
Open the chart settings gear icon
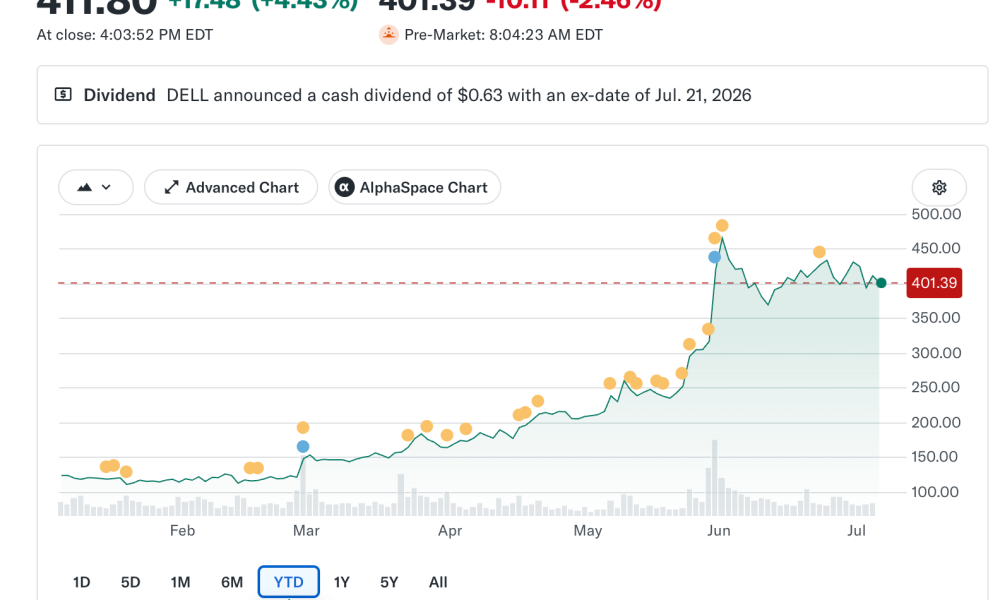point(939,187)
